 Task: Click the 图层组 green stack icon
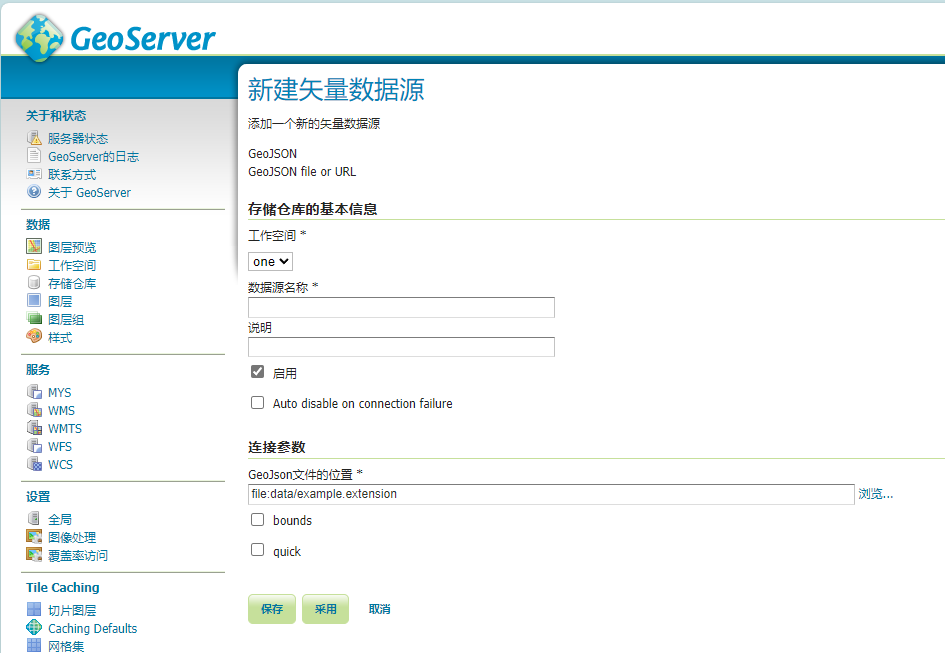[34, 318]
